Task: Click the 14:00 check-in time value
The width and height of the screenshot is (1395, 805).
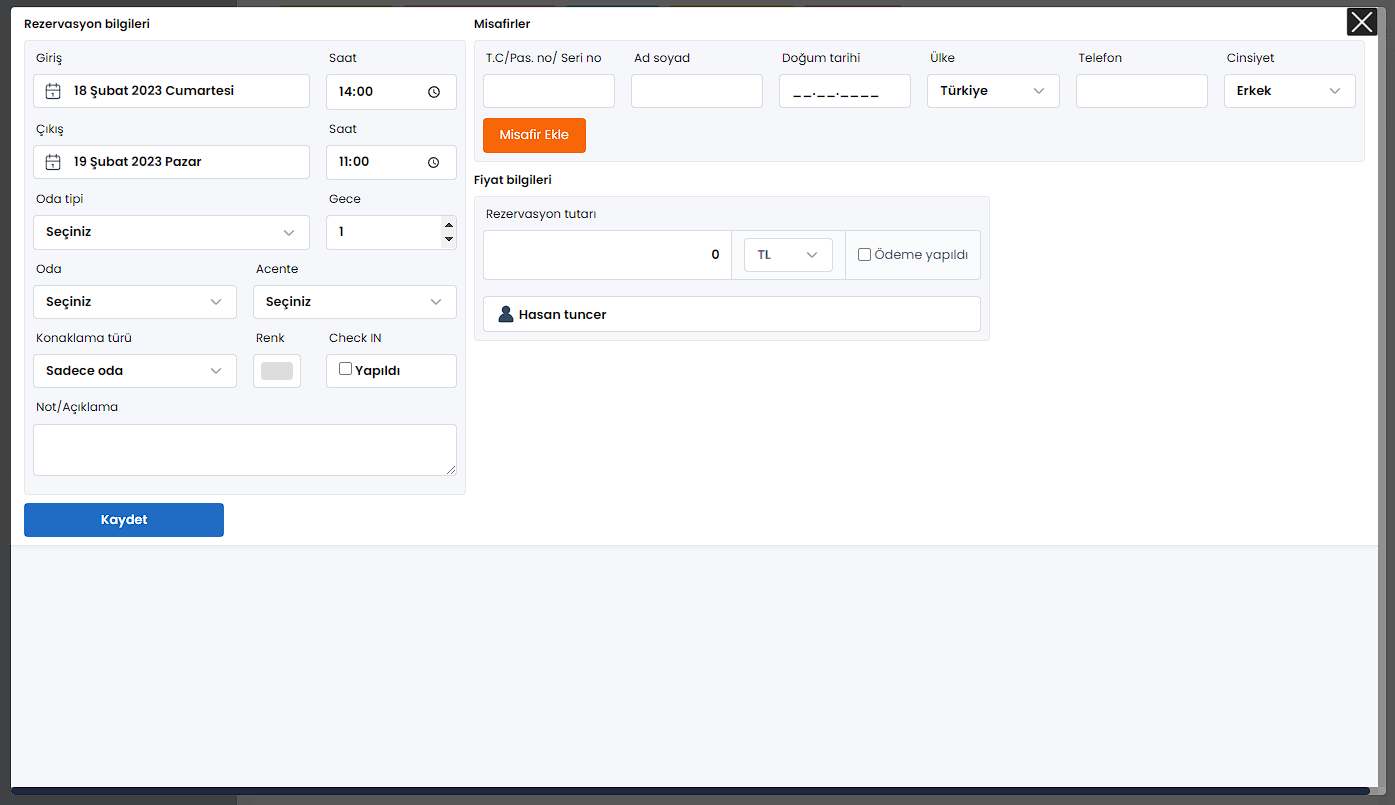Action: (356, 92)
